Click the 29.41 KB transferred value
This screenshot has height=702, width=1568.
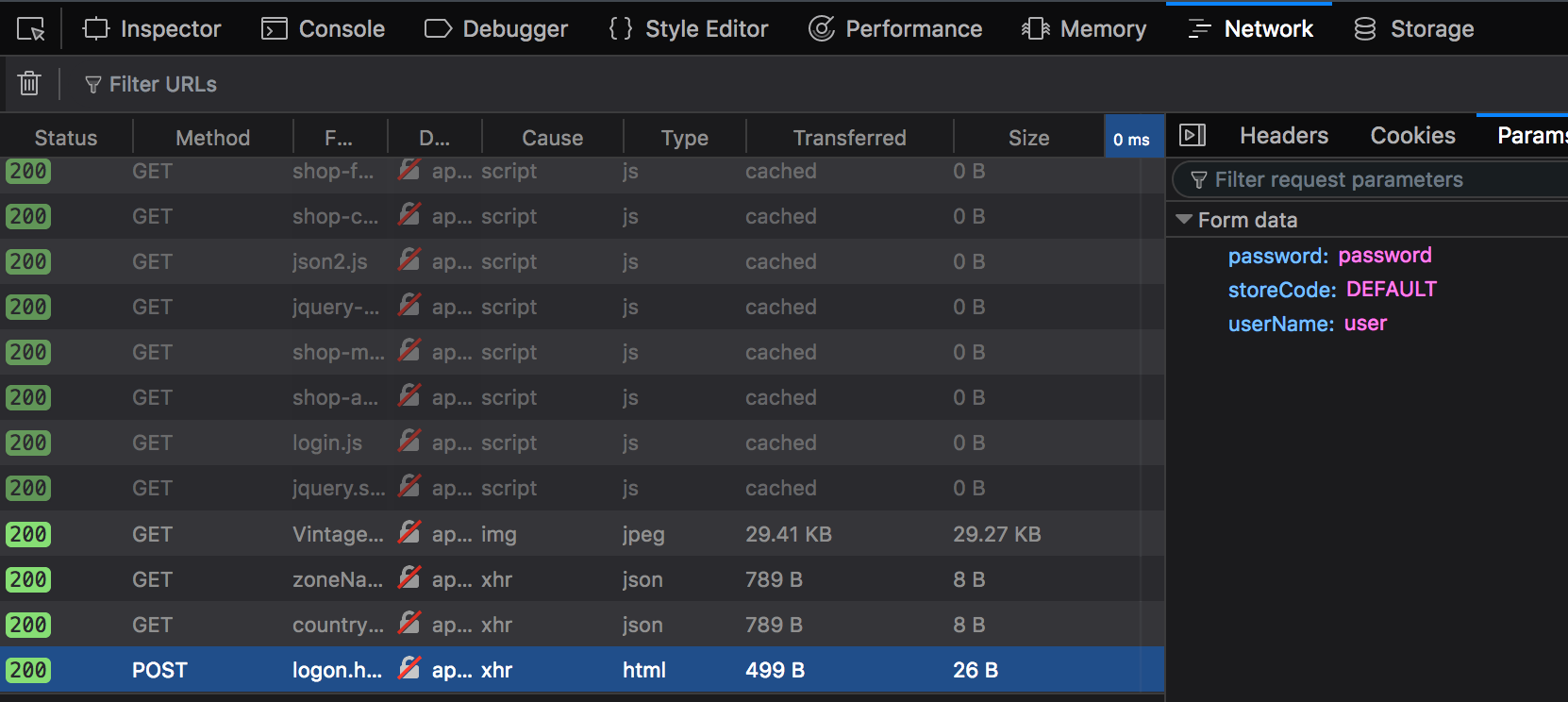[789, 534]
